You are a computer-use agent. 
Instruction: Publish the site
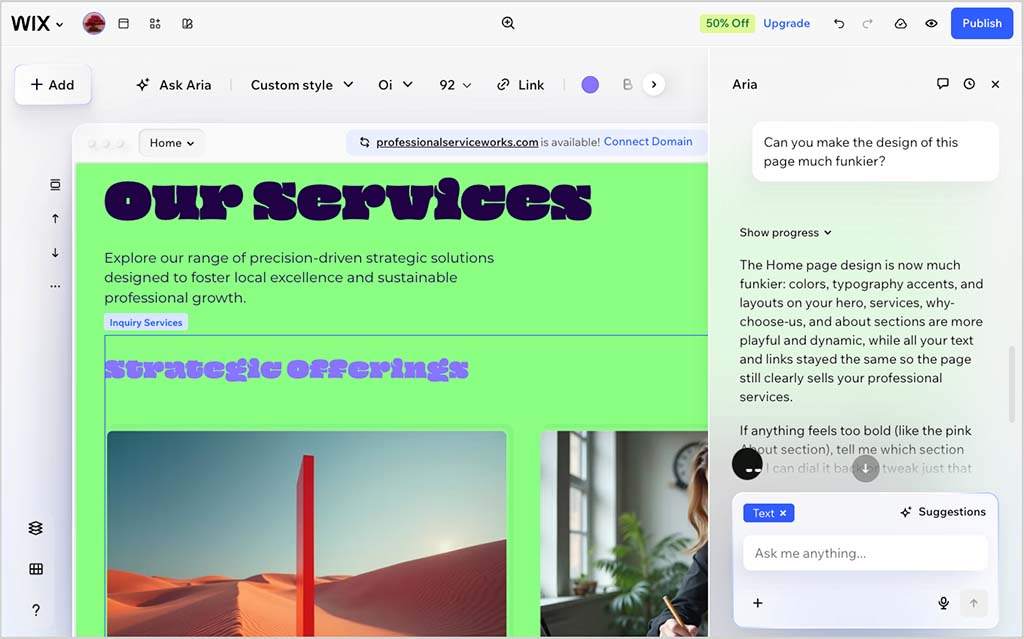(982, 23)
